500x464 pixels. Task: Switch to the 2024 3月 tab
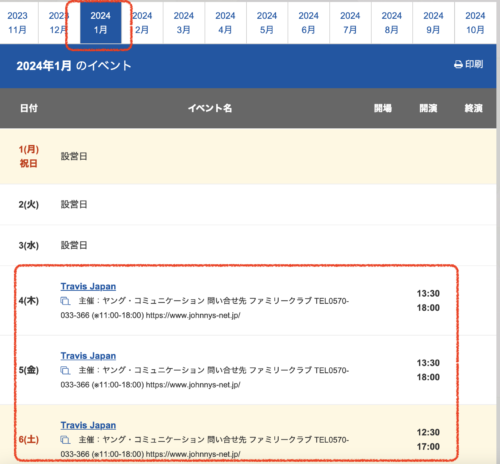click(x=184, y=23)
